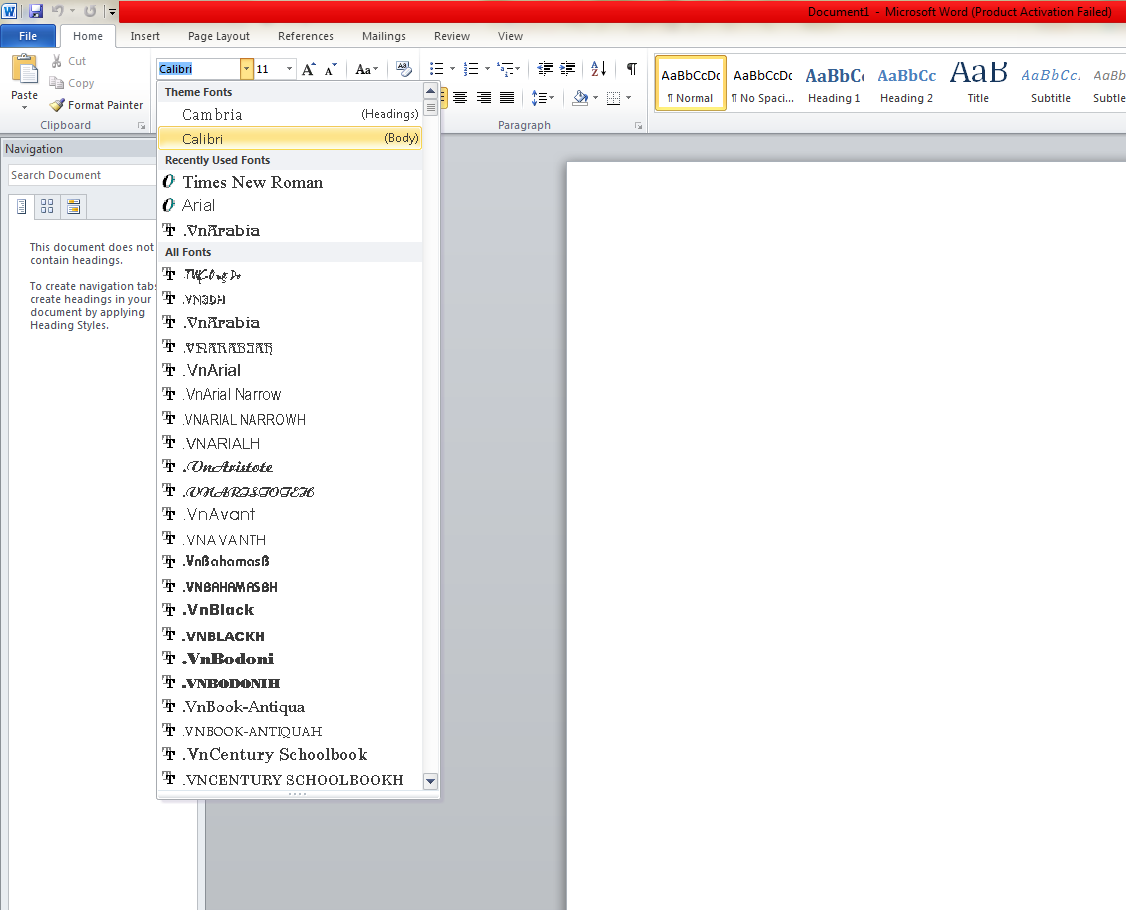1126x910 pixels.
Task: Browse pages tab in Navigation pane
Action: point(47,207)
